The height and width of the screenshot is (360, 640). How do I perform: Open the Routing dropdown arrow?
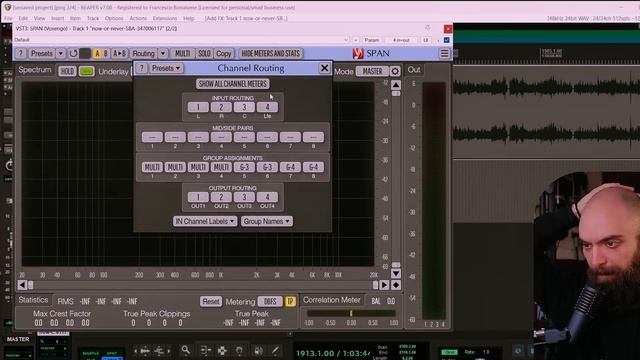[162, 53]
